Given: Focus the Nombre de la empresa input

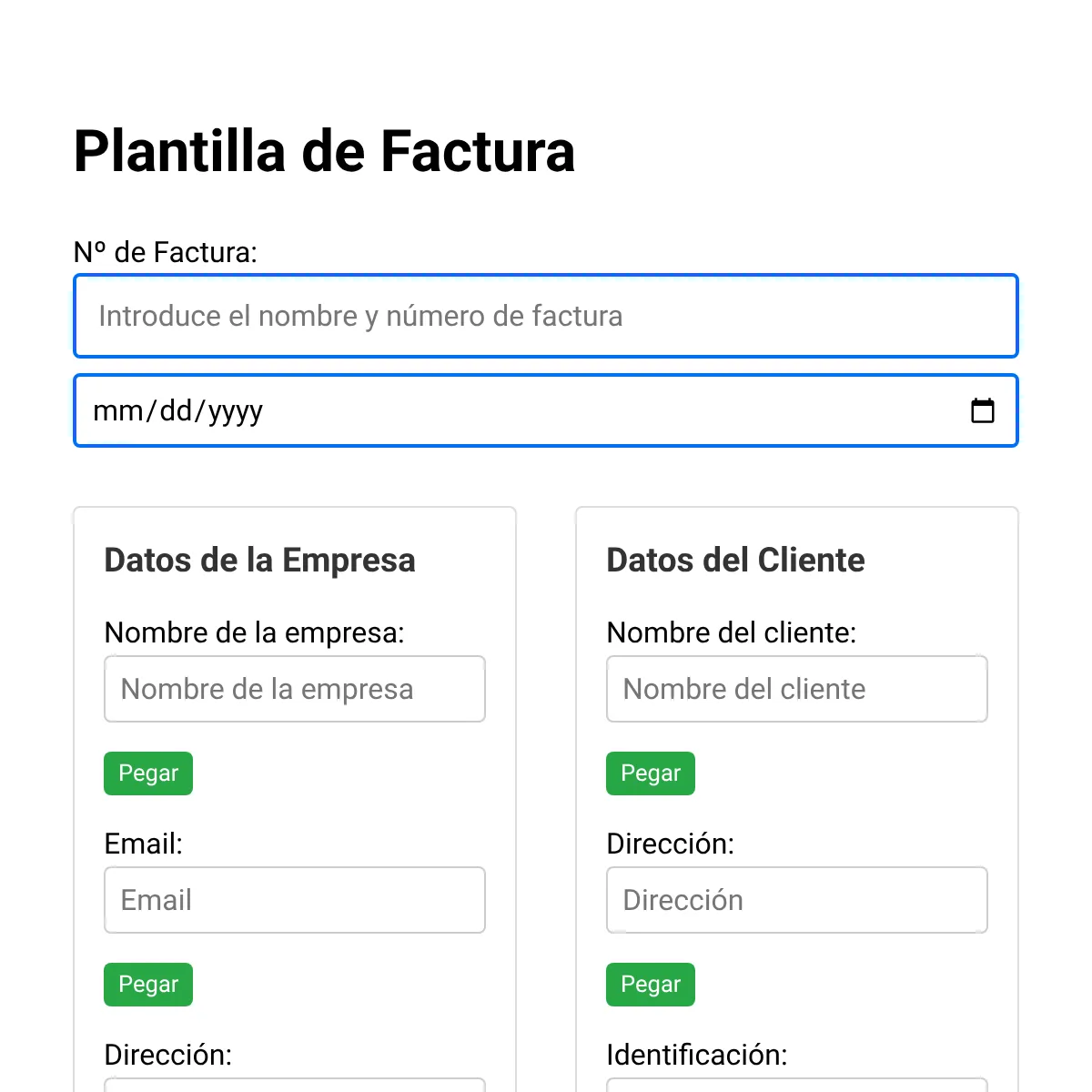Looking at the screenshot, I should tap(295, 689).
